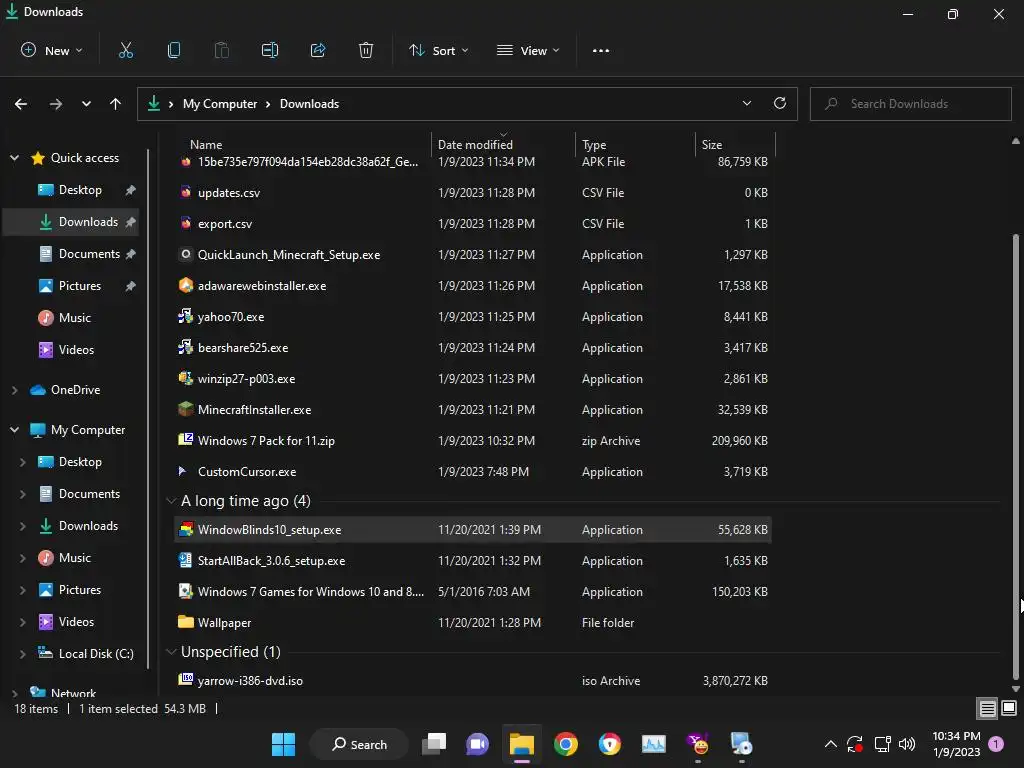Select the bearshare525.exe file

tap(473, 347)
